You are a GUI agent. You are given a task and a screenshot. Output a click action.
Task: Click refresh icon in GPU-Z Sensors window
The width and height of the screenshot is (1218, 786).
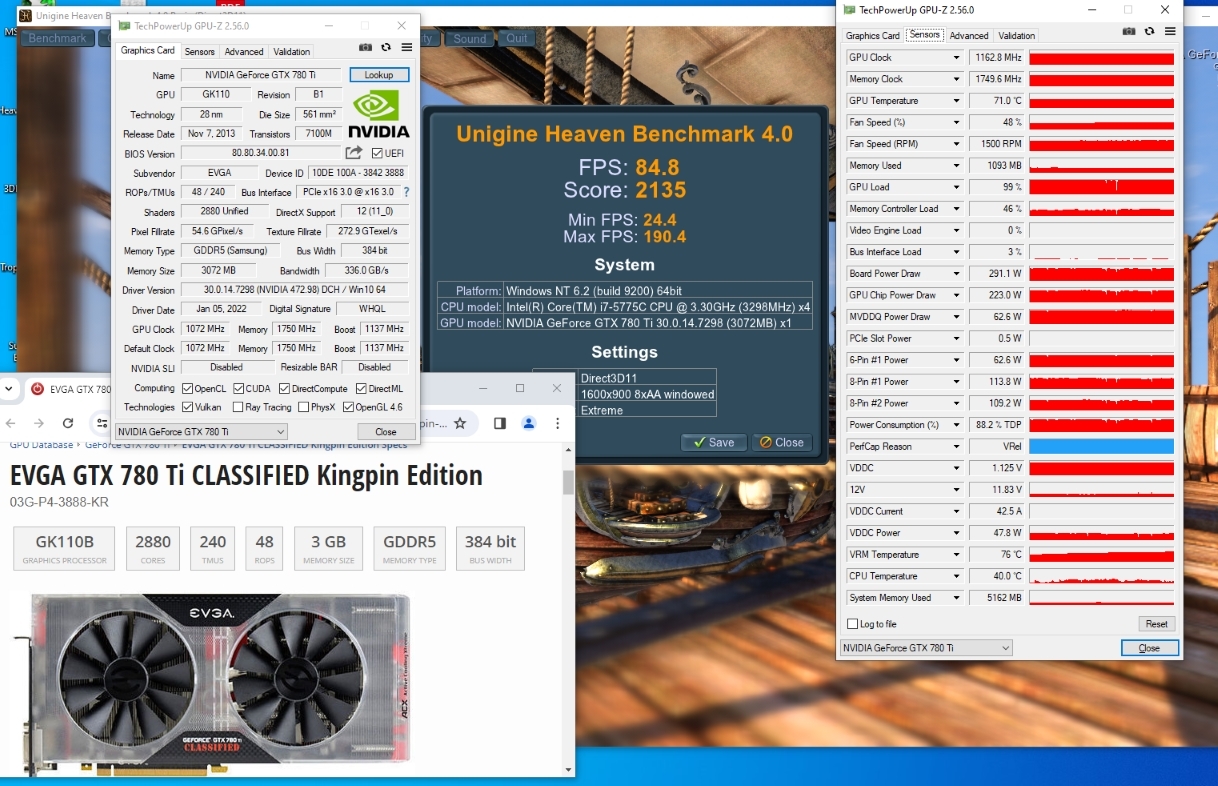[1149, 31]
